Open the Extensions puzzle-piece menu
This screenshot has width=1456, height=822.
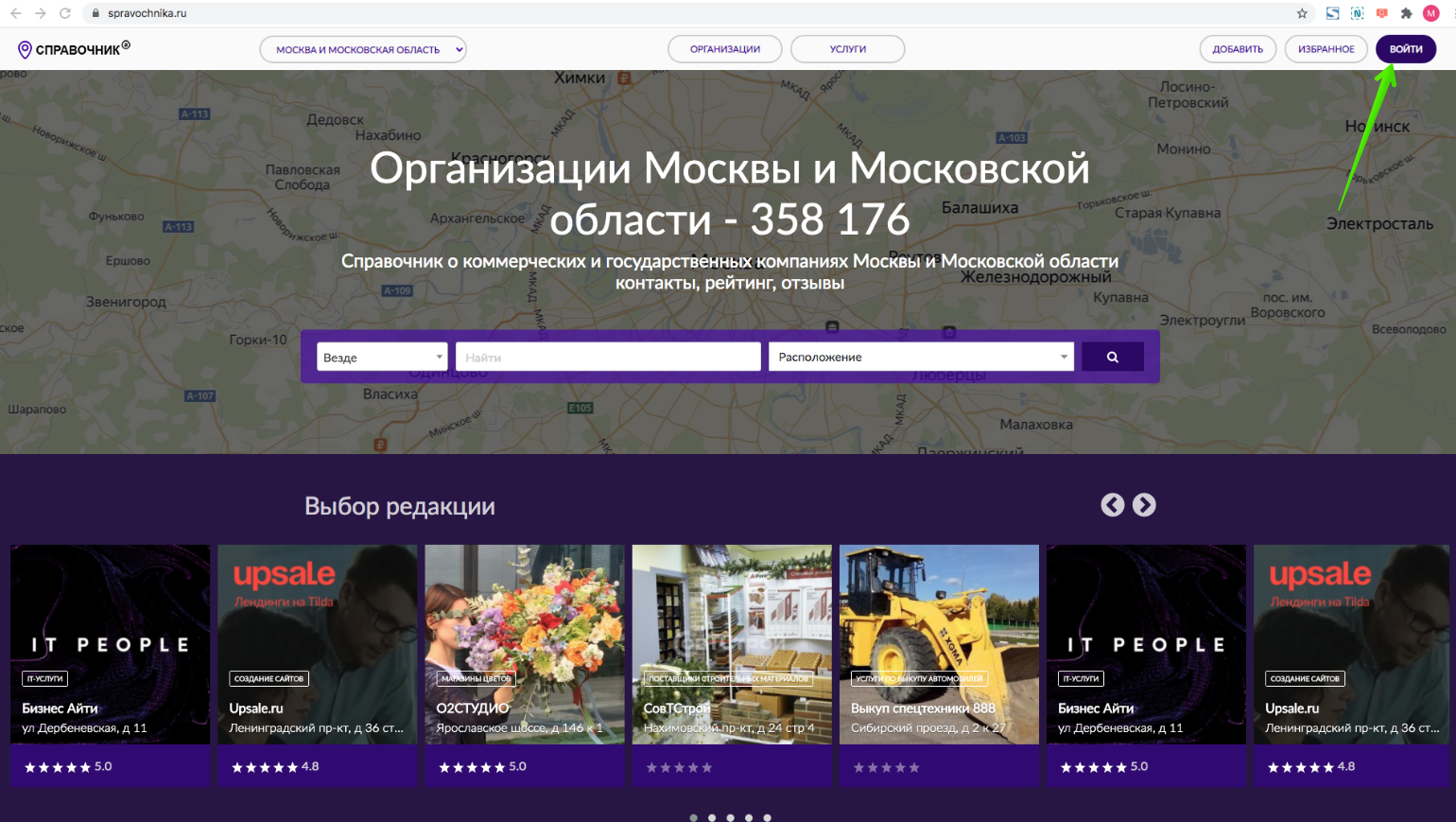coord(1407,13)
